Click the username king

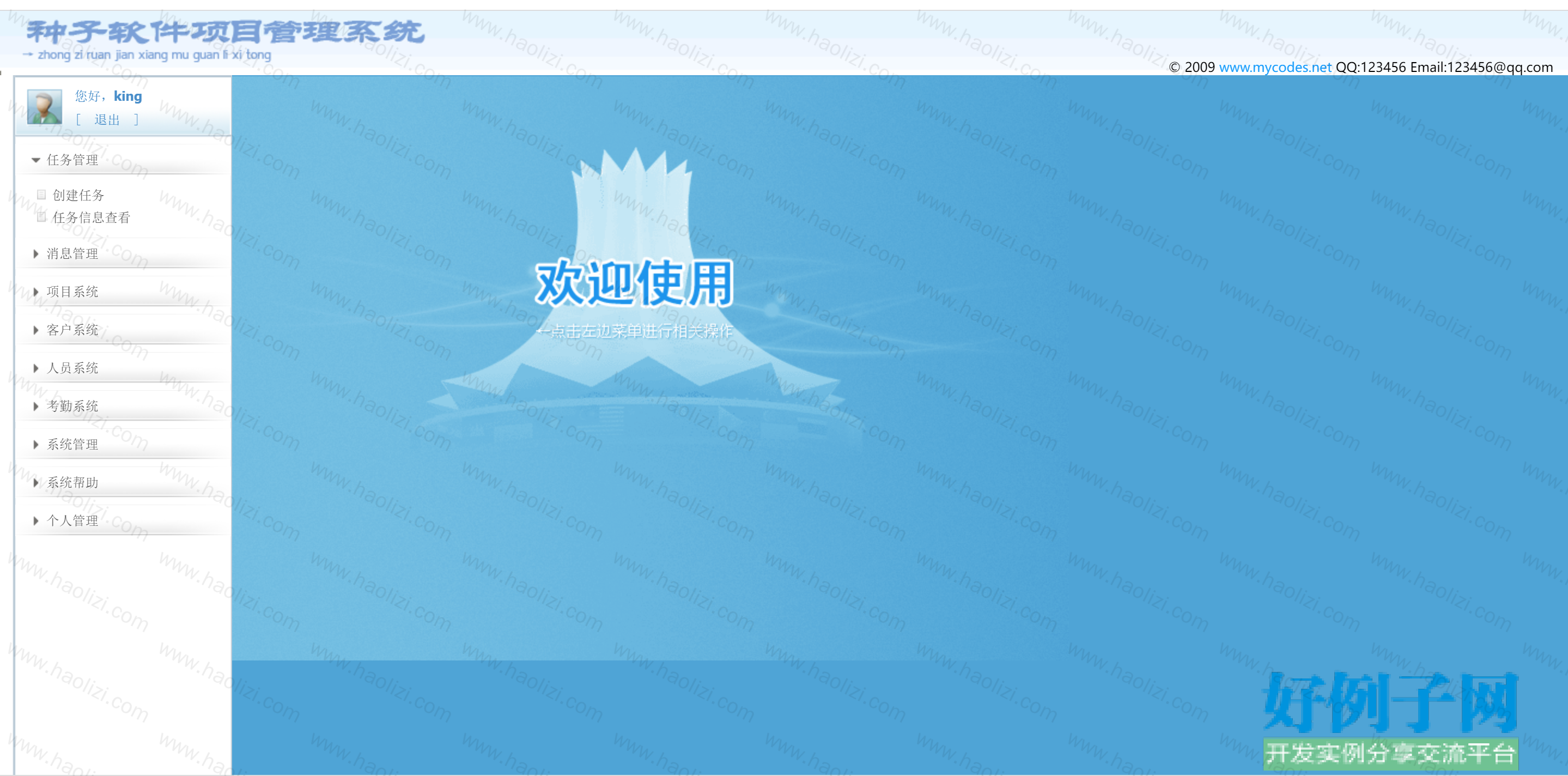pyautogui.click(x=128, y=96)
